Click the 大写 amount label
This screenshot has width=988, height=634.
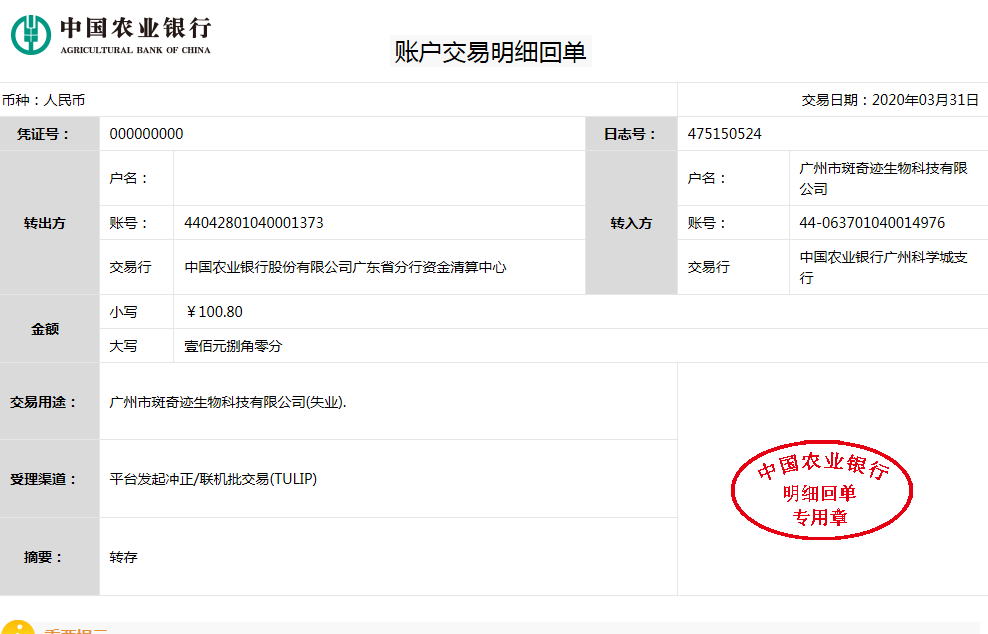click(124, 346)
